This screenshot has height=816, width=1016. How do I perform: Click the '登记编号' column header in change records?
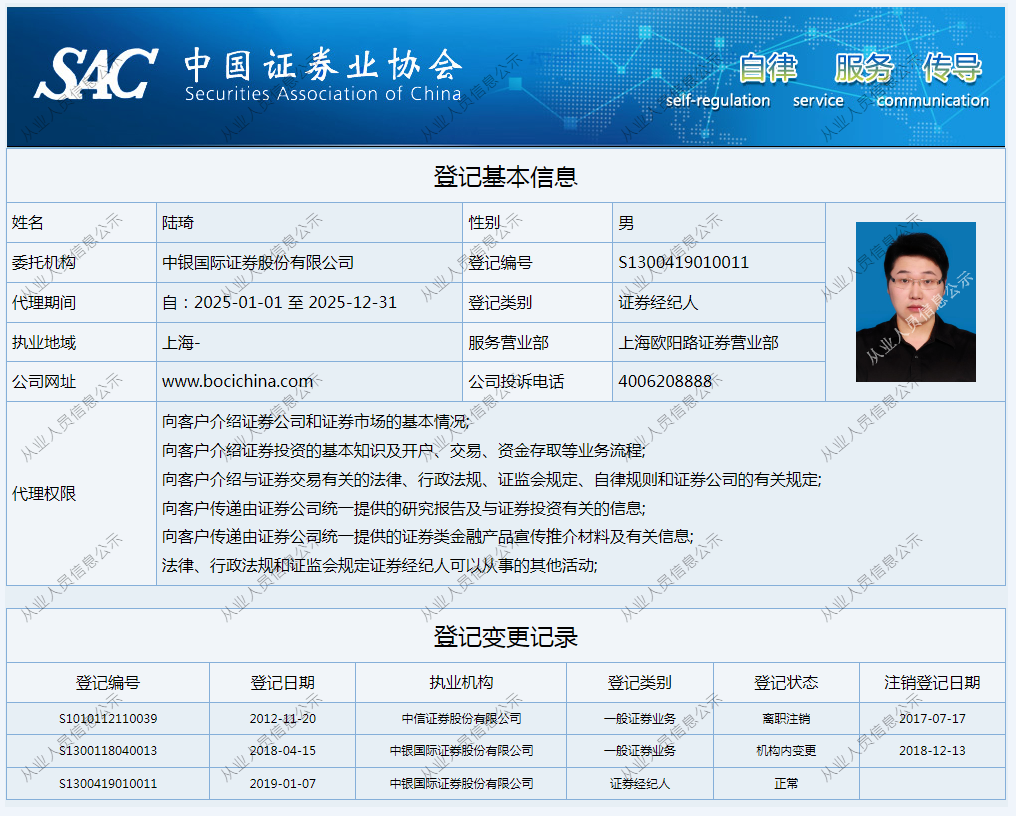pyautogui.click(x=108, y=683)
